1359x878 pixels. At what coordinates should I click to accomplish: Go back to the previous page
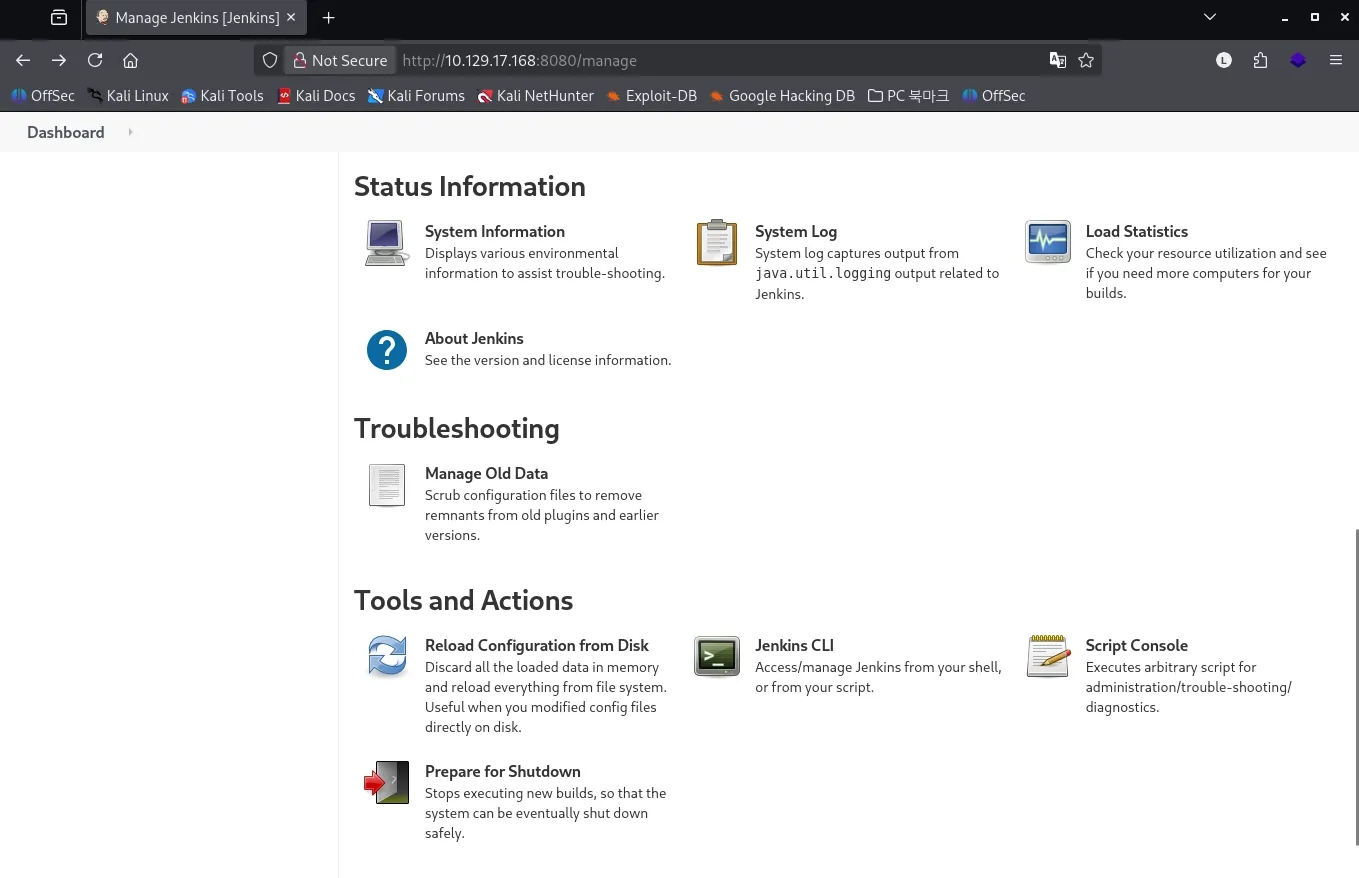point(23,60)
